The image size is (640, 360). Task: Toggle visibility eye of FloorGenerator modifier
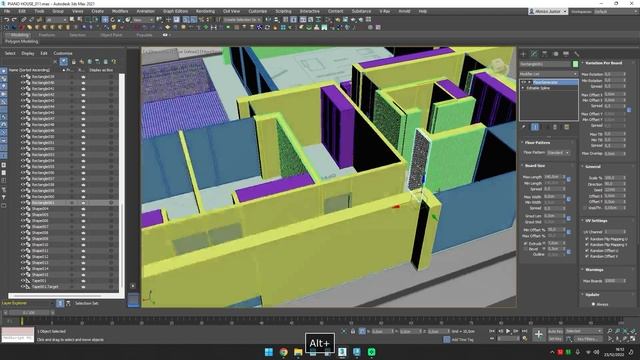point(524,82)
